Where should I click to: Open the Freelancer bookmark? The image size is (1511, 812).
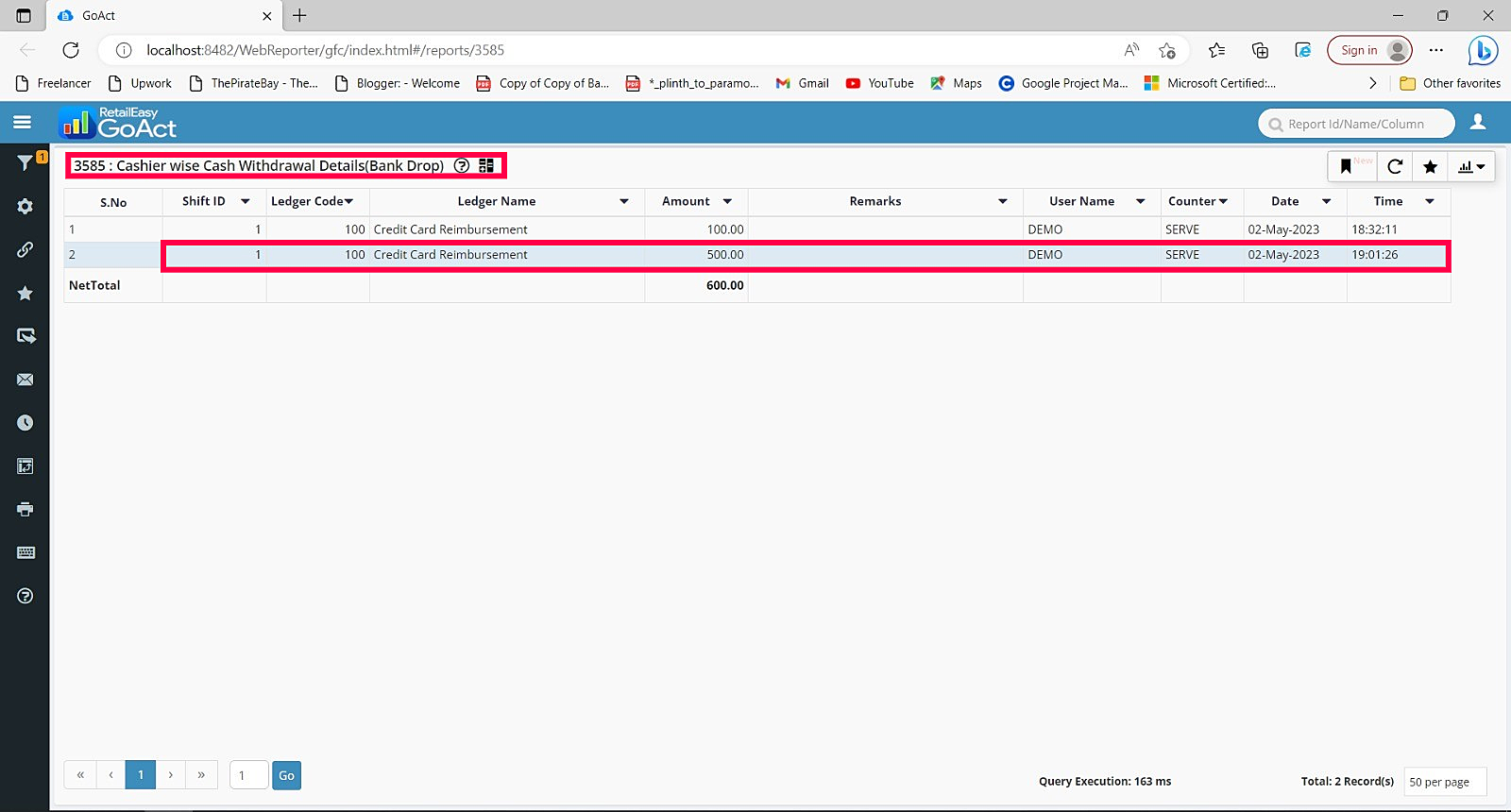(x=54, y=83)
